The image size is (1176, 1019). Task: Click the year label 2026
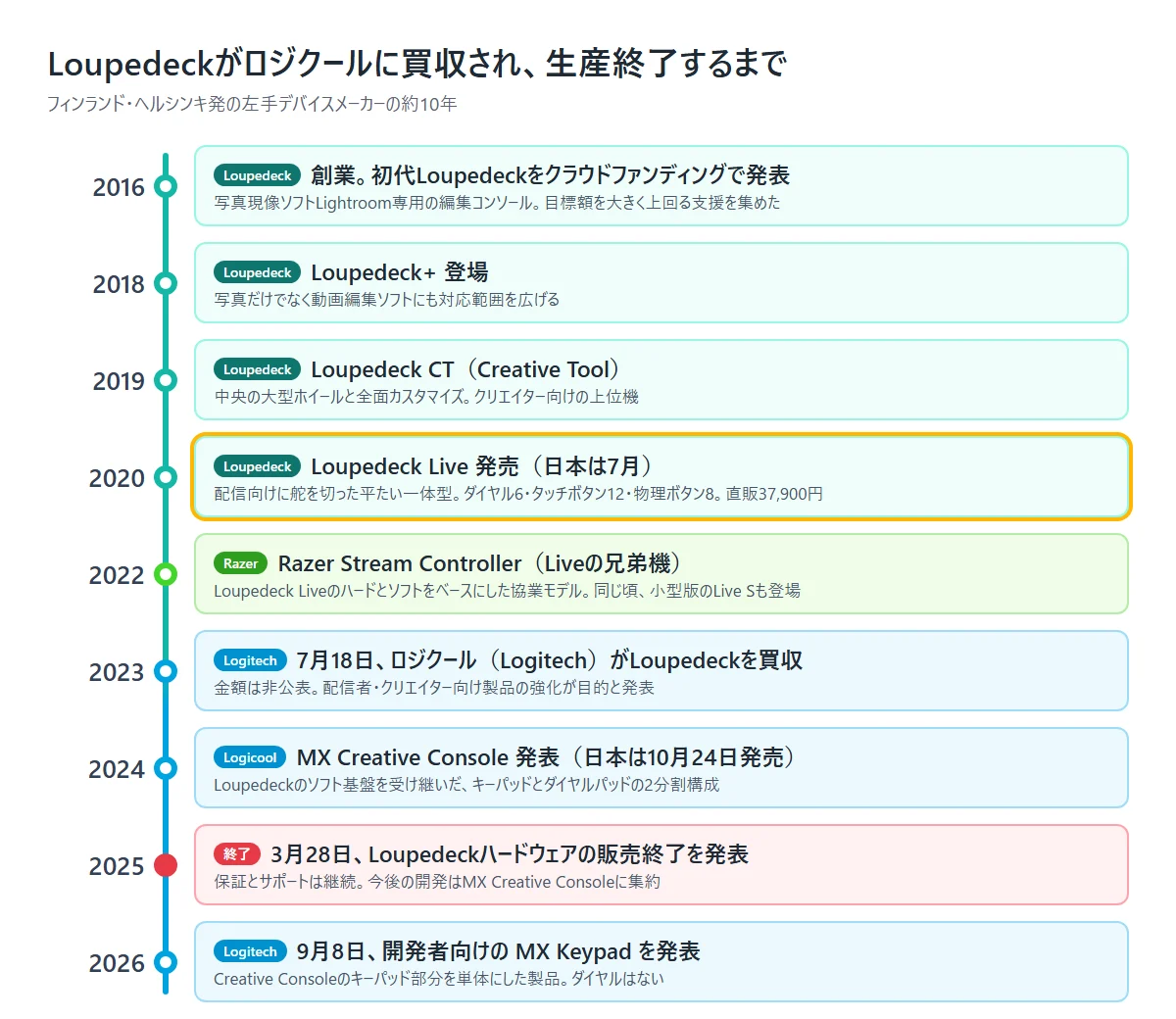tap(117, 963)
